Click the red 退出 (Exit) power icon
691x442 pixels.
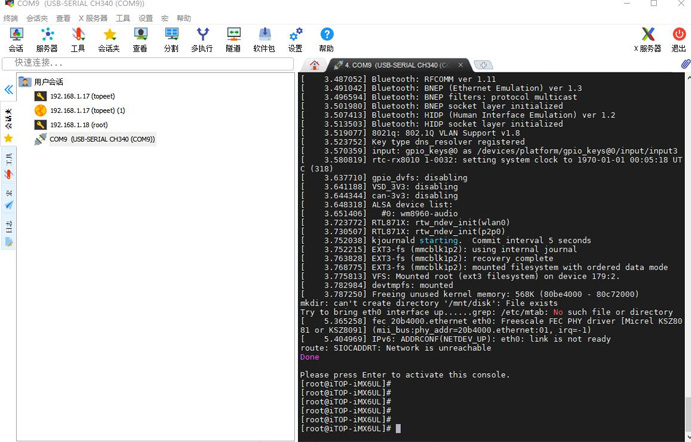[x=679, y=39]
